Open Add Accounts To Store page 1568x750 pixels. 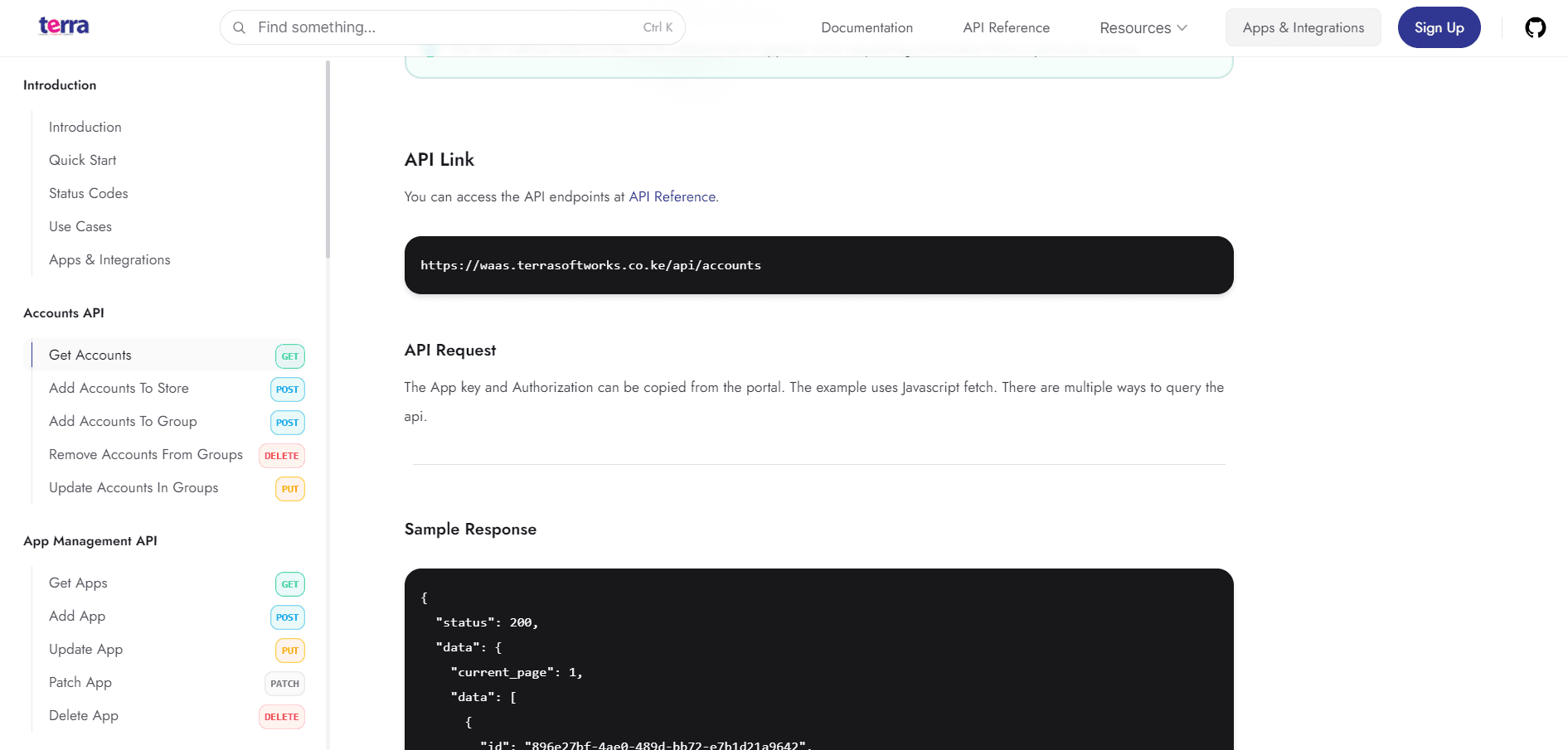click(119, 388)
